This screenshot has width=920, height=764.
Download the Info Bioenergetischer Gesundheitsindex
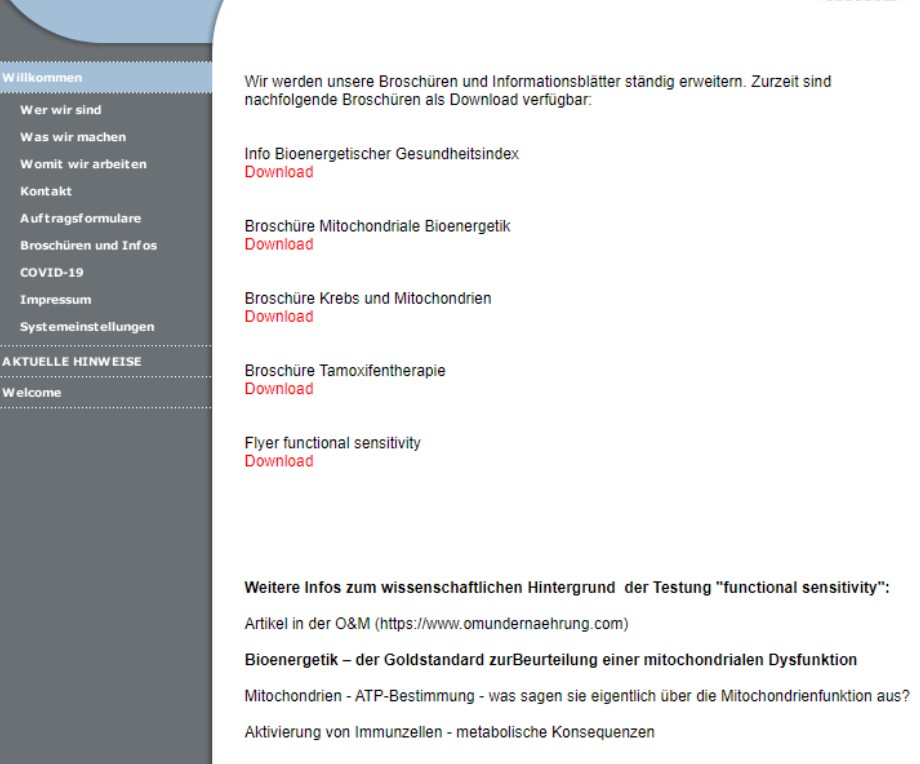[278, 172]
